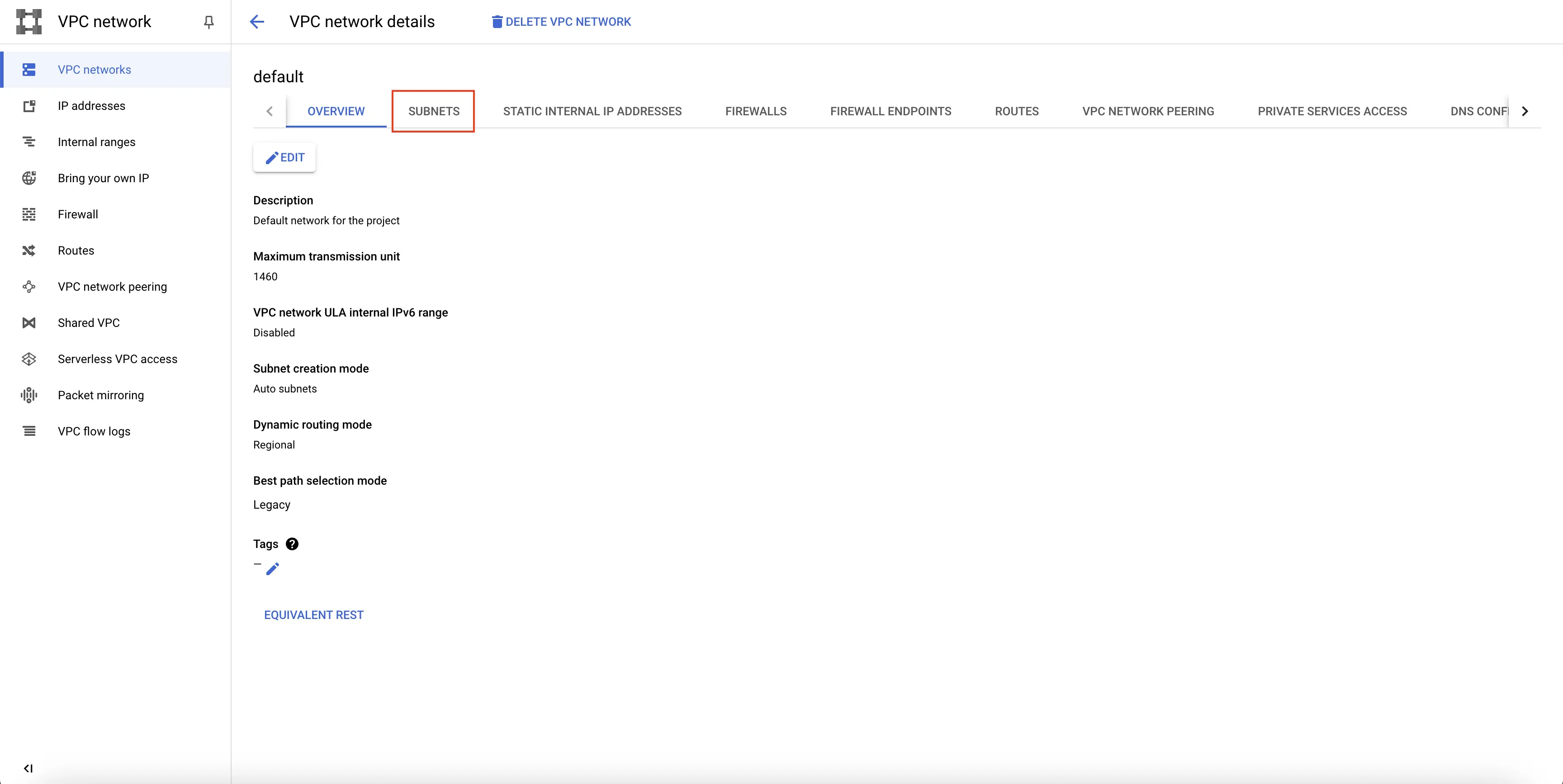The width and height of the screenshot is (1563, 784).
Task: Pin the VPC network product
Action: [x=209, y=22]
